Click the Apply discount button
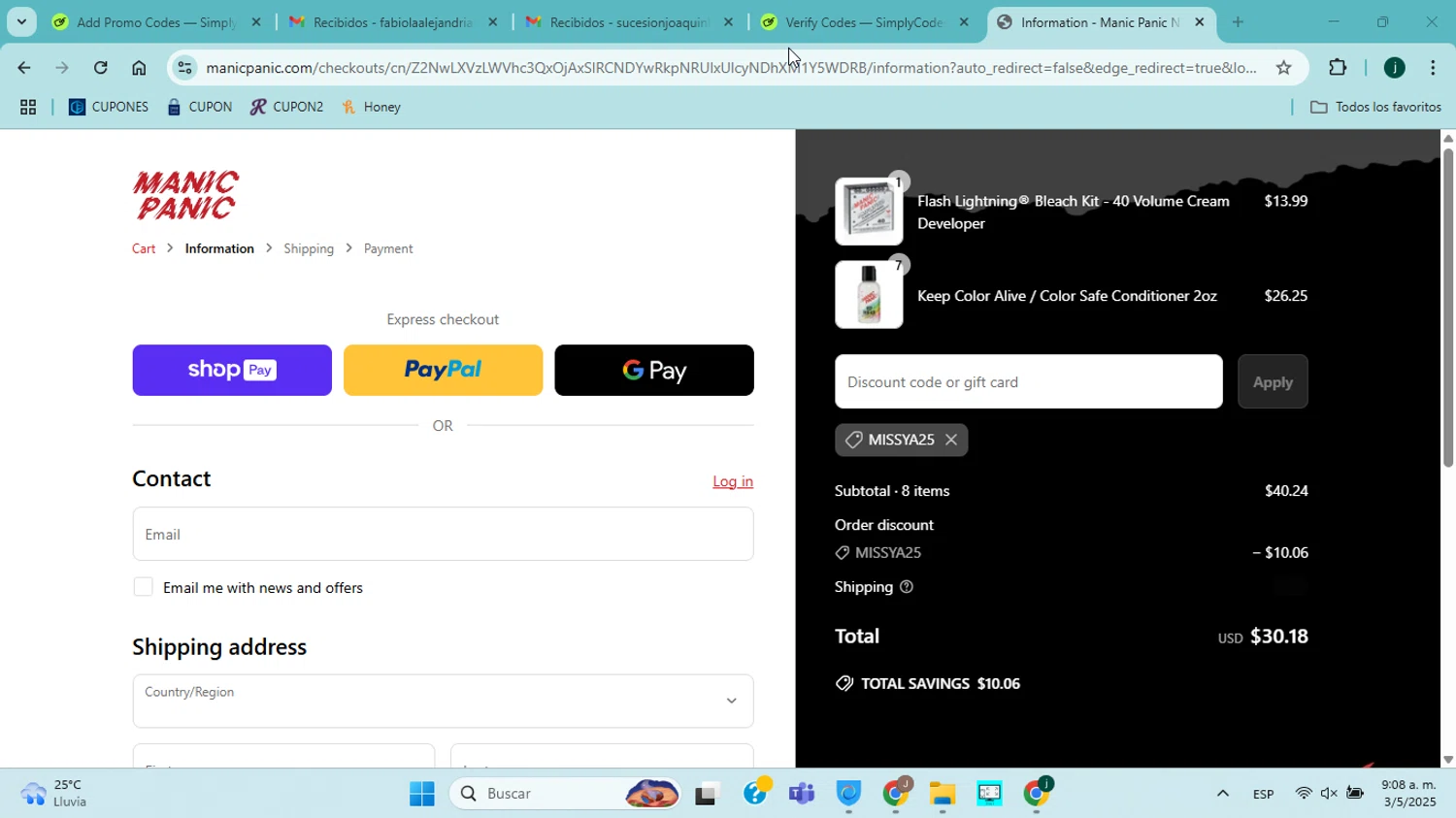This screenshot has width=1456, height=818. coord(1273,381)
